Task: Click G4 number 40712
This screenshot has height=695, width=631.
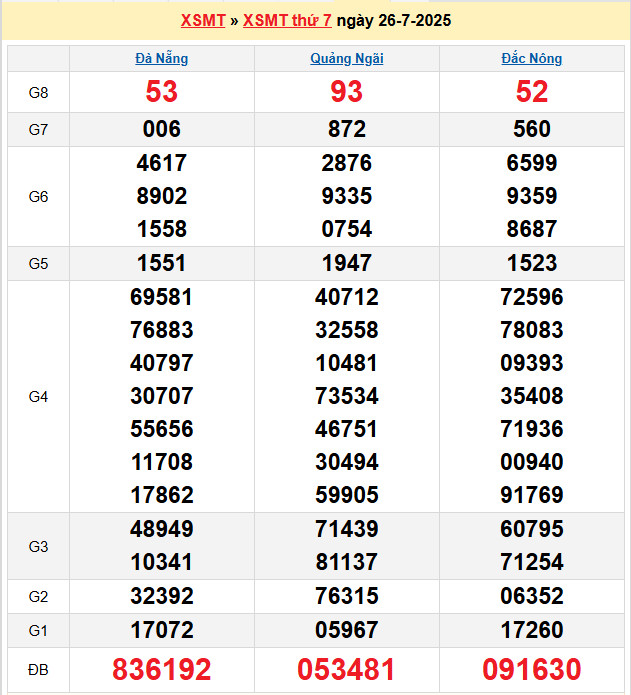Action: [347, 297]
